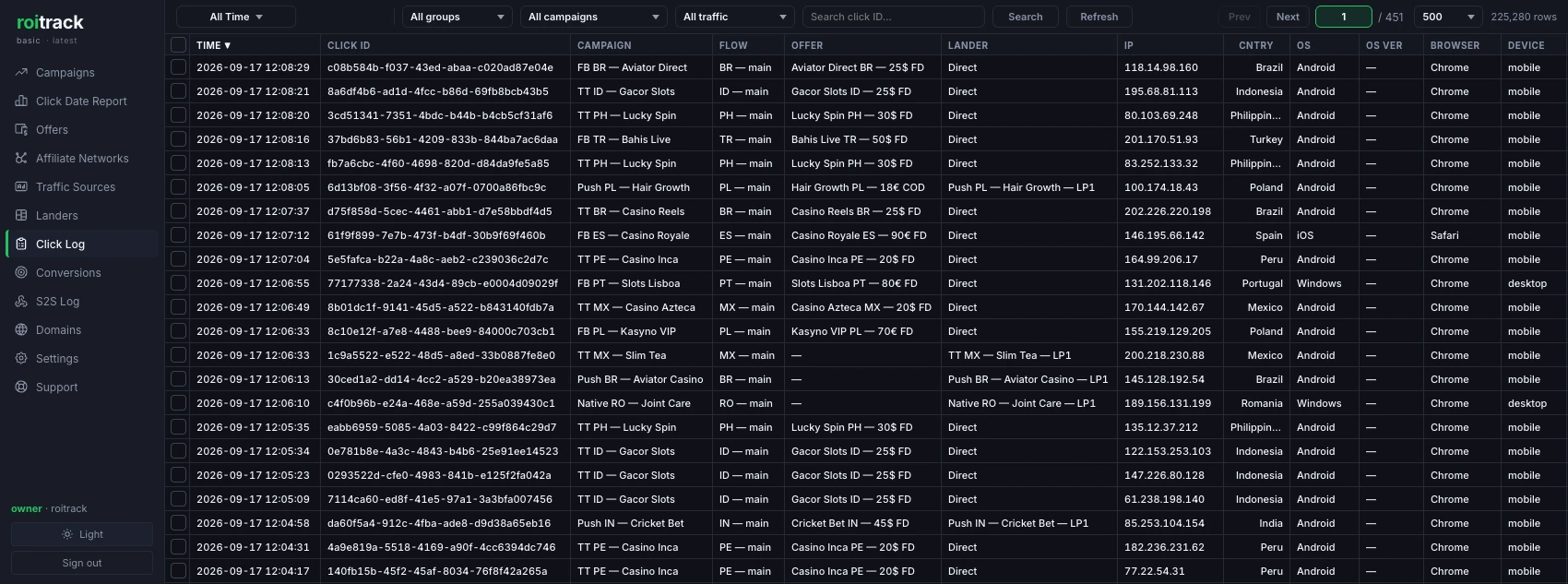Open the Offers page

click(x=81, y=129)
